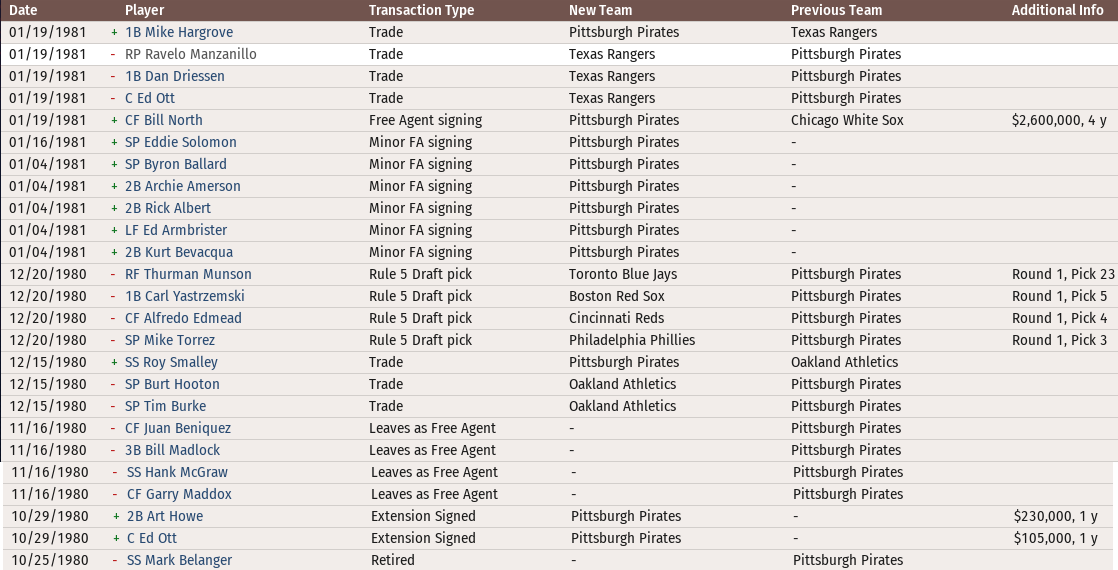View SP Burt Hooton's player page
The width and height of the screenshot is (1118, 570).
pyautogui.click(x=172, y=384)
